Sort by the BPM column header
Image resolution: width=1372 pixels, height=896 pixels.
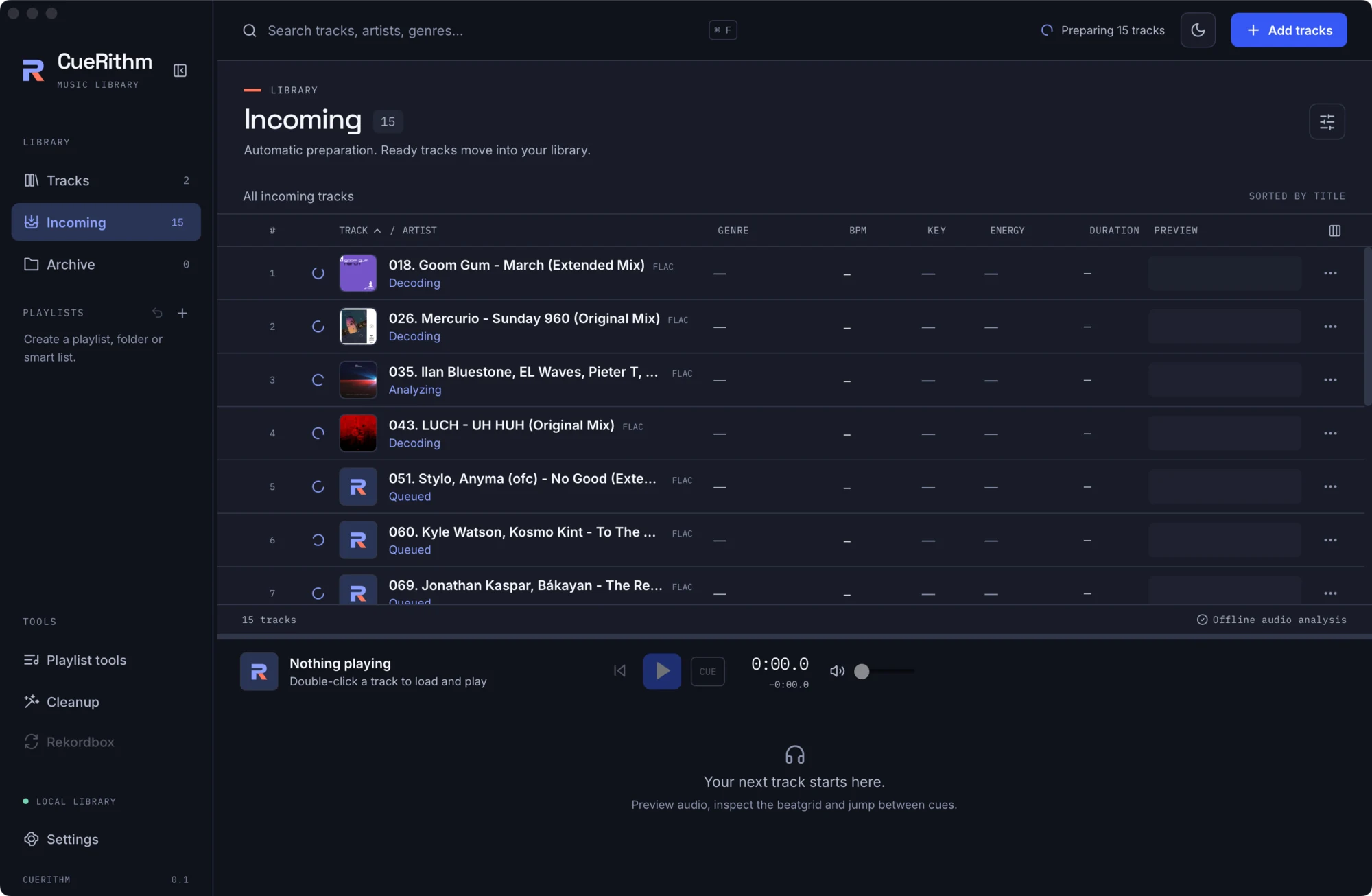pyautogui.click(x=858, y=231)
